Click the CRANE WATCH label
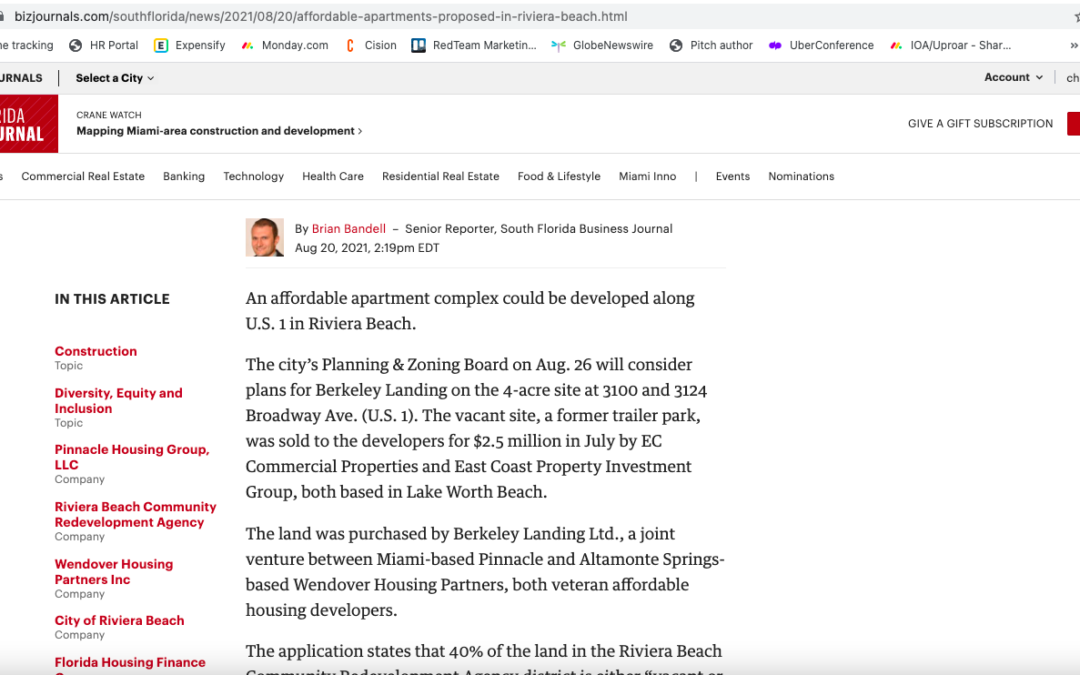The height and width of the screenshot is (675, 1080). coord(109,115)
